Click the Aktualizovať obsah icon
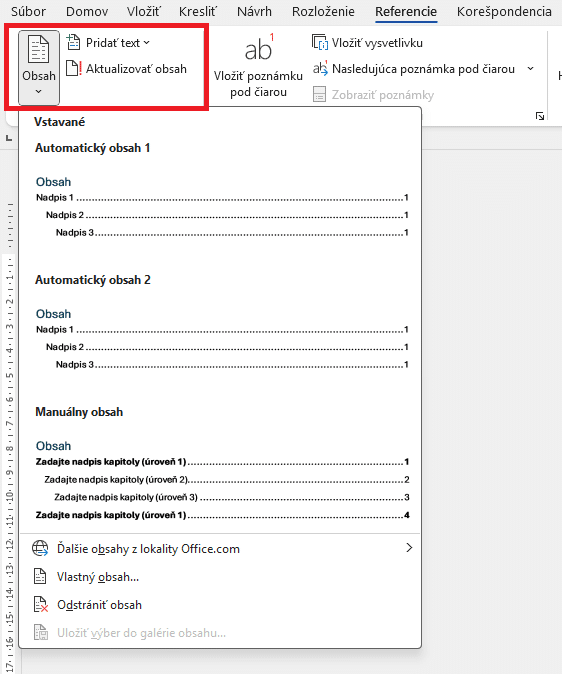The width and height of the screenshot is (562, 674). coord(74,68)
